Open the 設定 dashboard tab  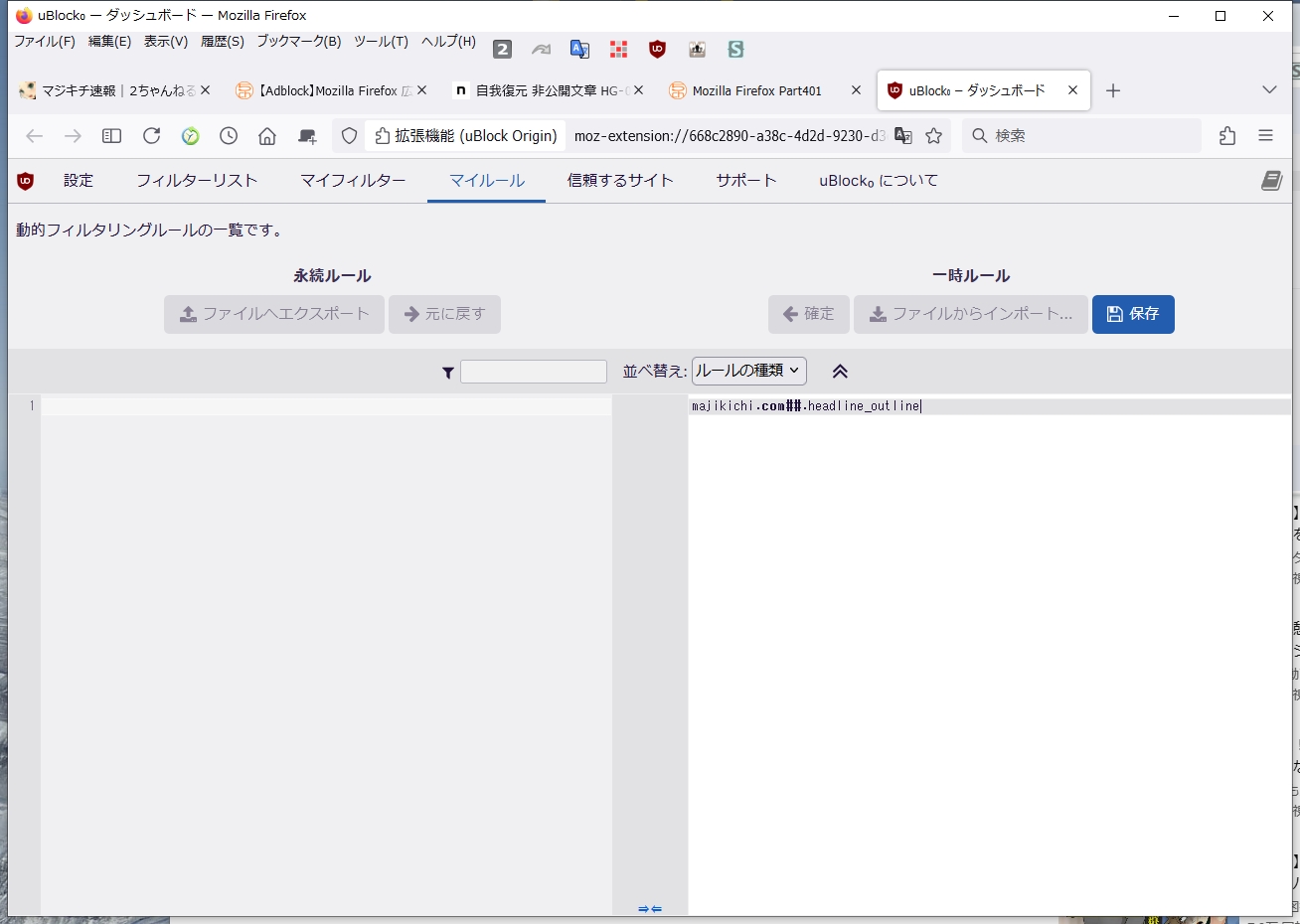tap(79, 181)
